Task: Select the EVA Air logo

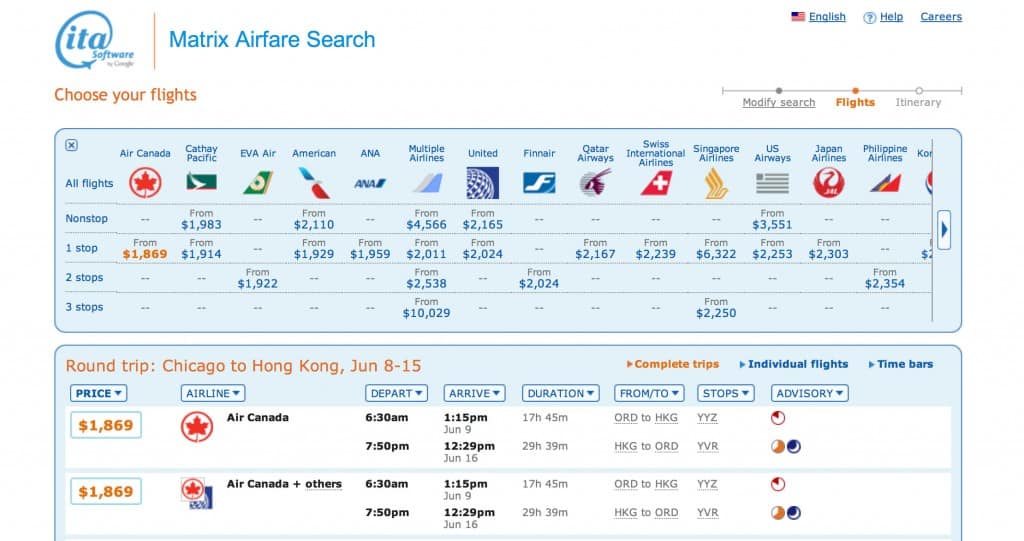Action: tap(258, 183)
